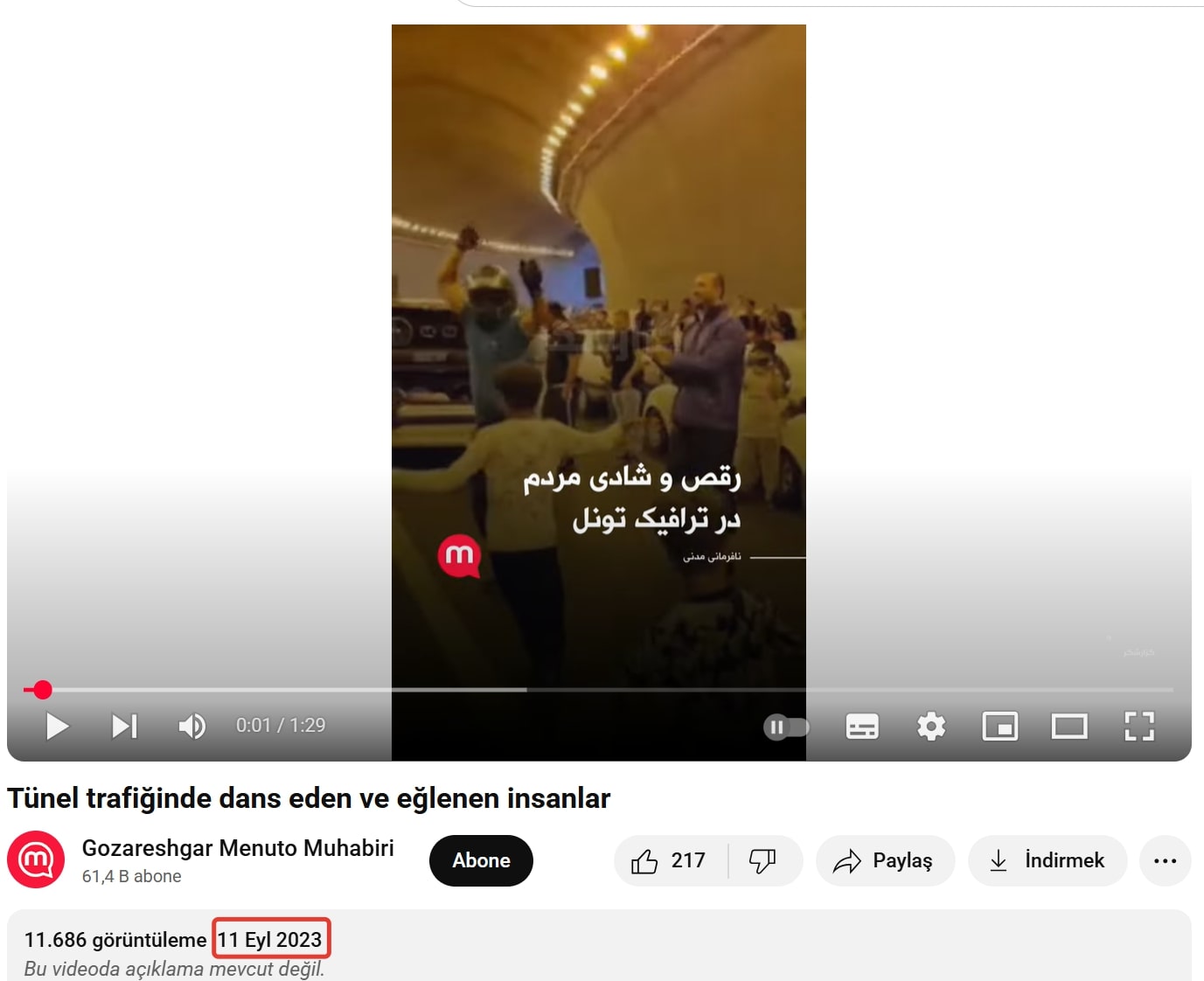Open the three-dot more actions menu
The height and width of the screenshot is (981, 1204).
[1165, 861]
